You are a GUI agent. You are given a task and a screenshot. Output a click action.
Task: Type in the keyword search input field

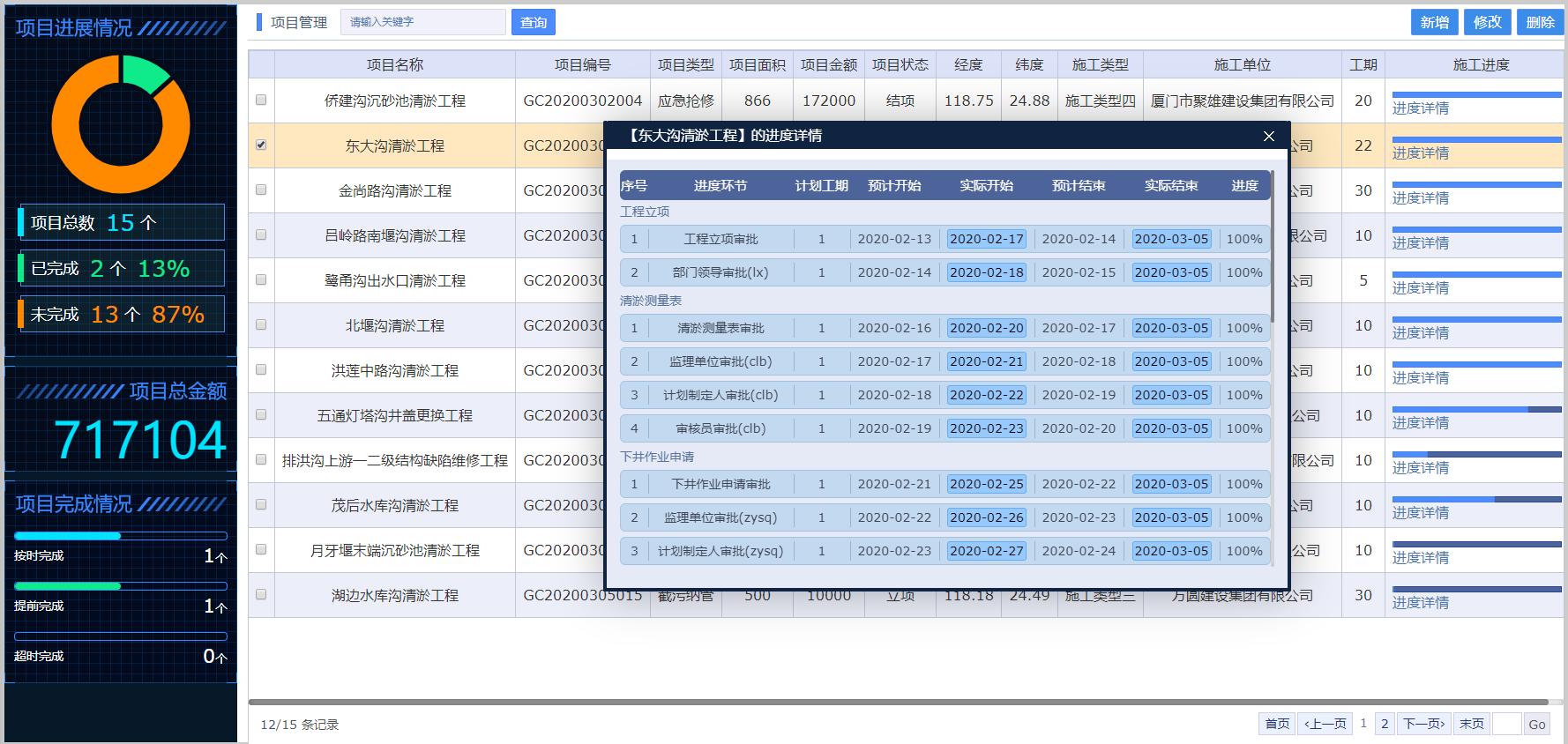[x=422, y=22]
